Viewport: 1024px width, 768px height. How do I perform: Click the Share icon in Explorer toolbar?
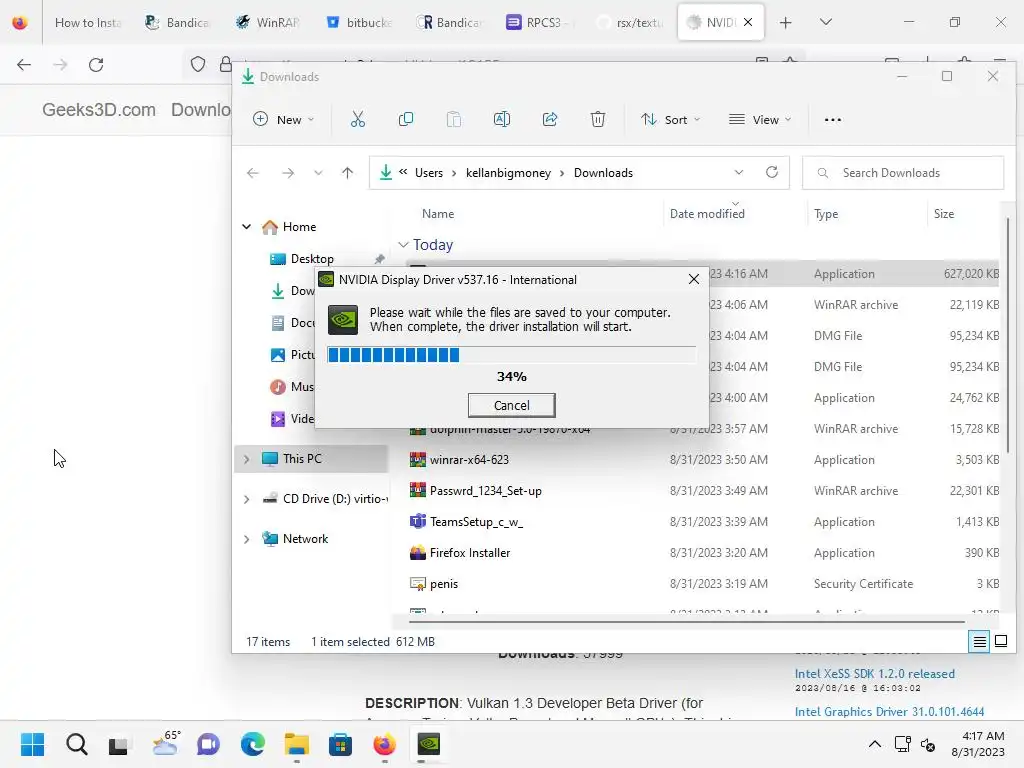point(550,120)
